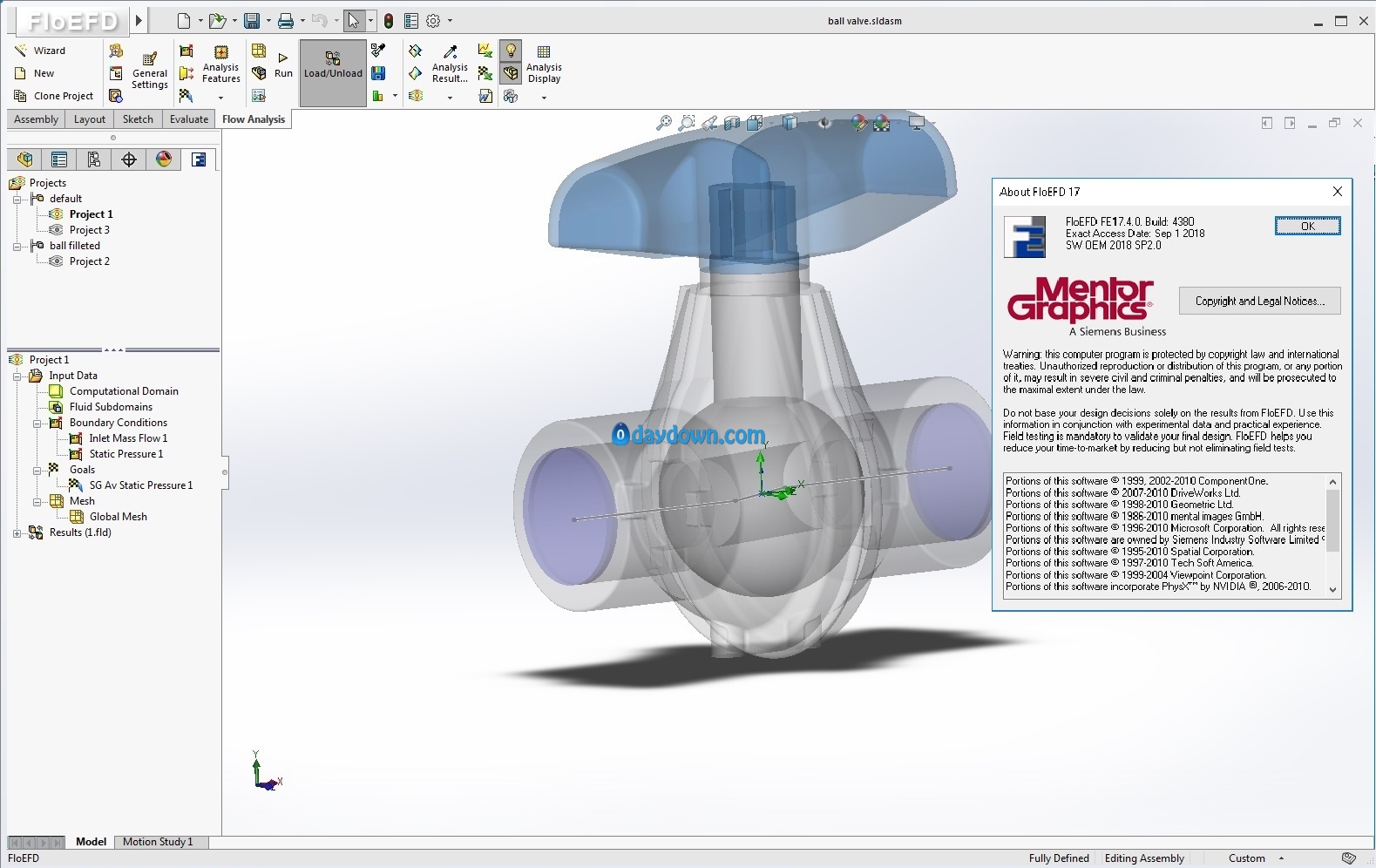Click the blue save results disk icon

(x=378, y=73)
